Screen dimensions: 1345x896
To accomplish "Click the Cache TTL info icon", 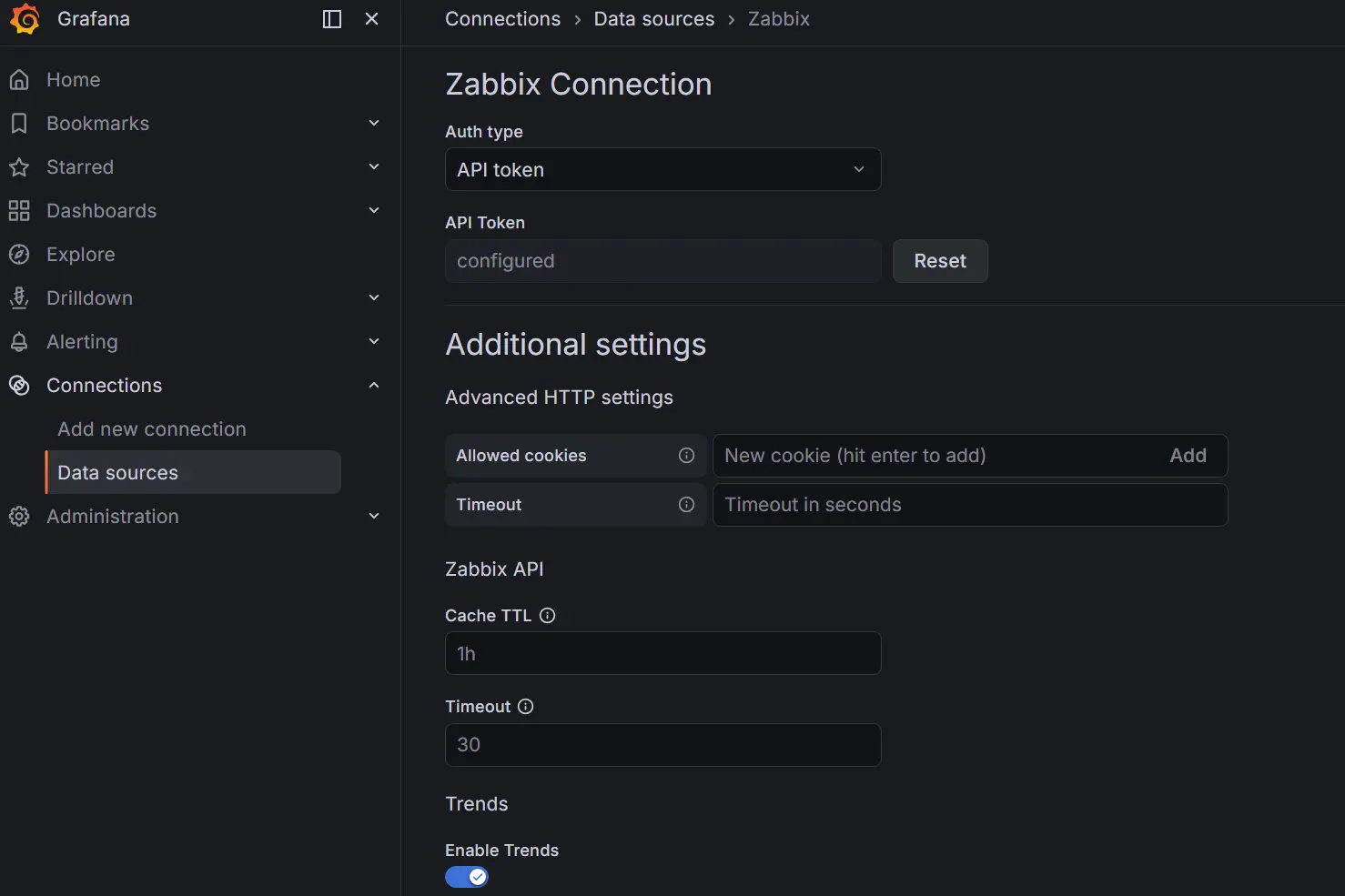I will 547,615.
